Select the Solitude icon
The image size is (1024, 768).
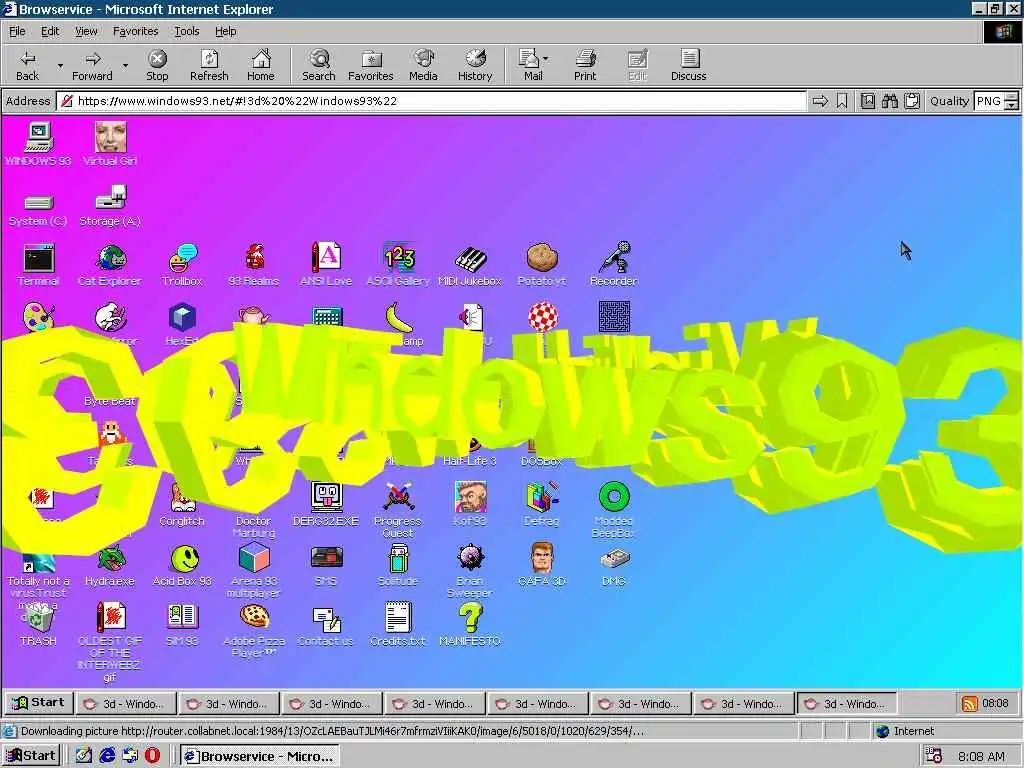point(398,565)
